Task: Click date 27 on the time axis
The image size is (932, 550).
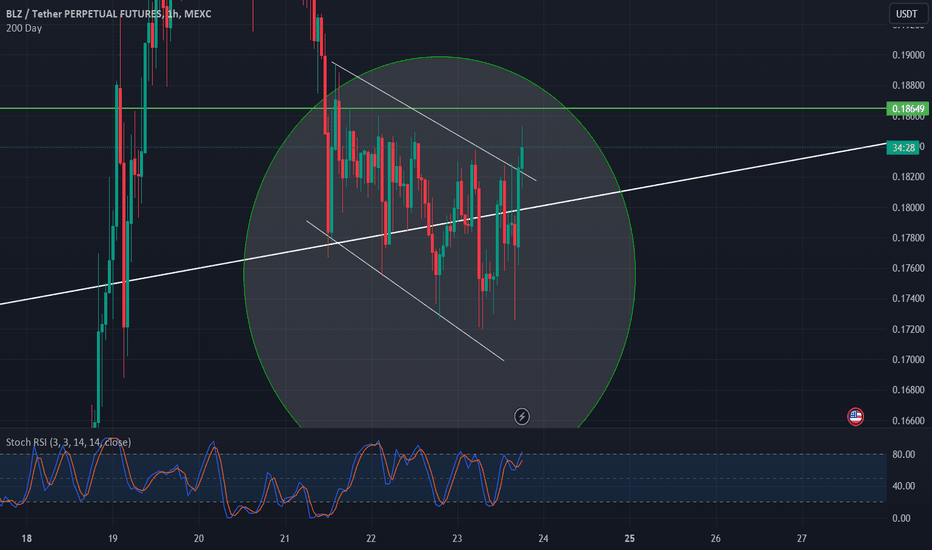Action: point(802,538)
